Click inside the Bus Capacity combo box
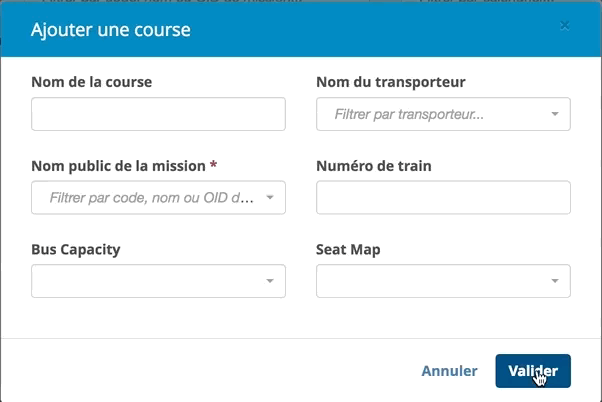The height and width of the screenshot is (402, 602). (x=145, y=281)
